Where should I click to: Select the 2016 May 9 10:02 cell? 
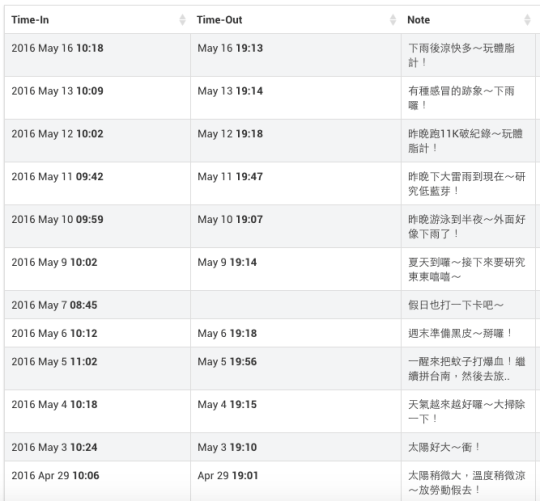[x=97, y=269]
